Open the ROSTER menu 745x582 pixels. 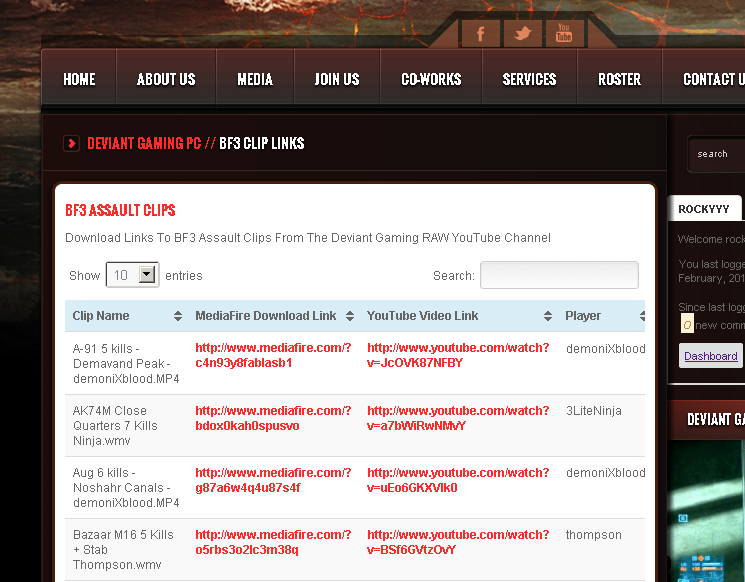[x=619, y=79]
